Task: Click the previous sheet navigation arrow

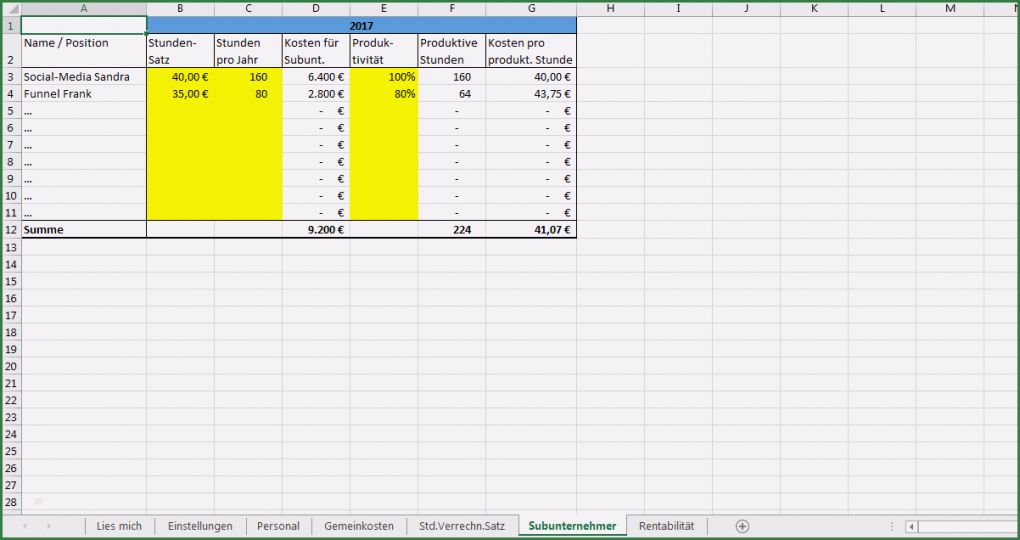Action: coord(23,526)
